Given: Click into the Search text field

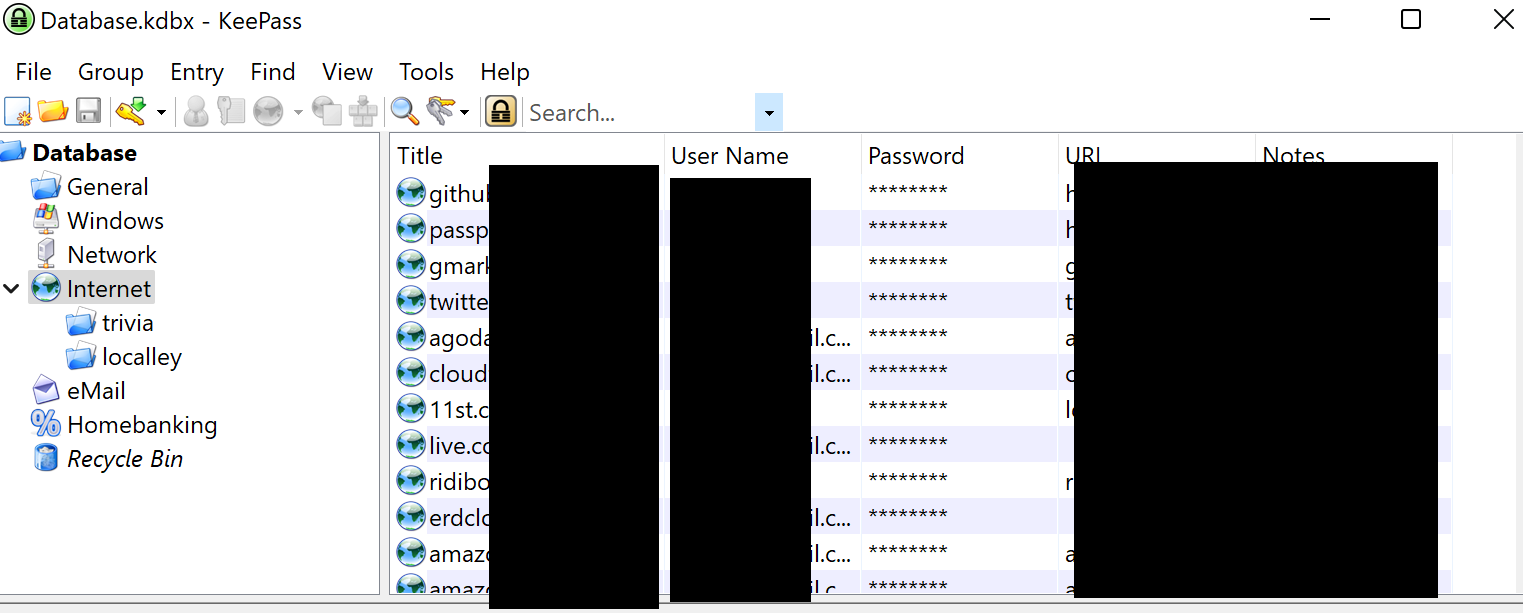Looking at the screenshot, I should [x=638, y=113].
